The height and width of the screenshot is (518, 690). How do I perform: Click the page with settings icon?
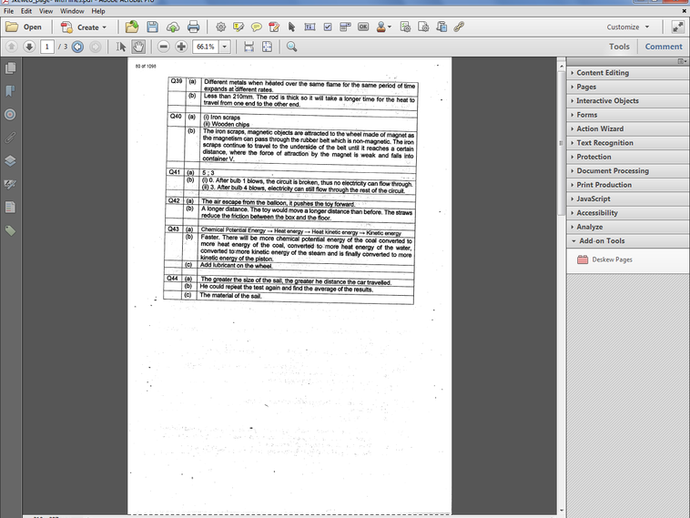(x=423, y=27)
